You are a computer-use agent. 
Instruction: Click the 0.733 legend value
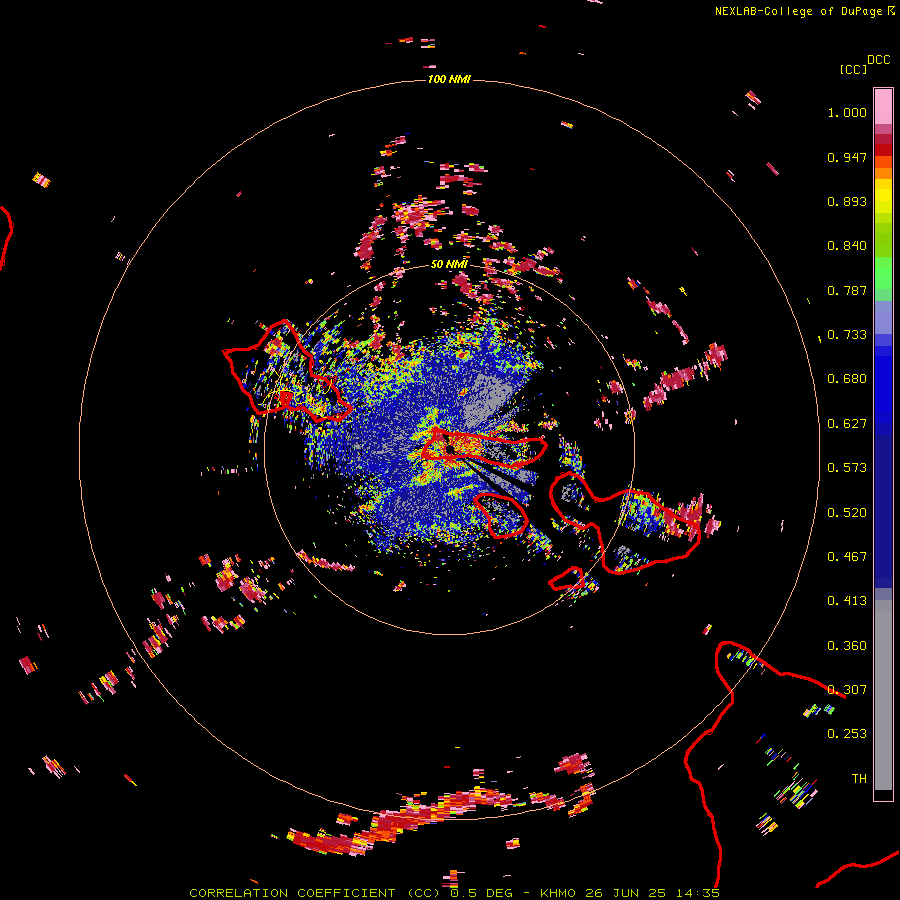(847, 335)
